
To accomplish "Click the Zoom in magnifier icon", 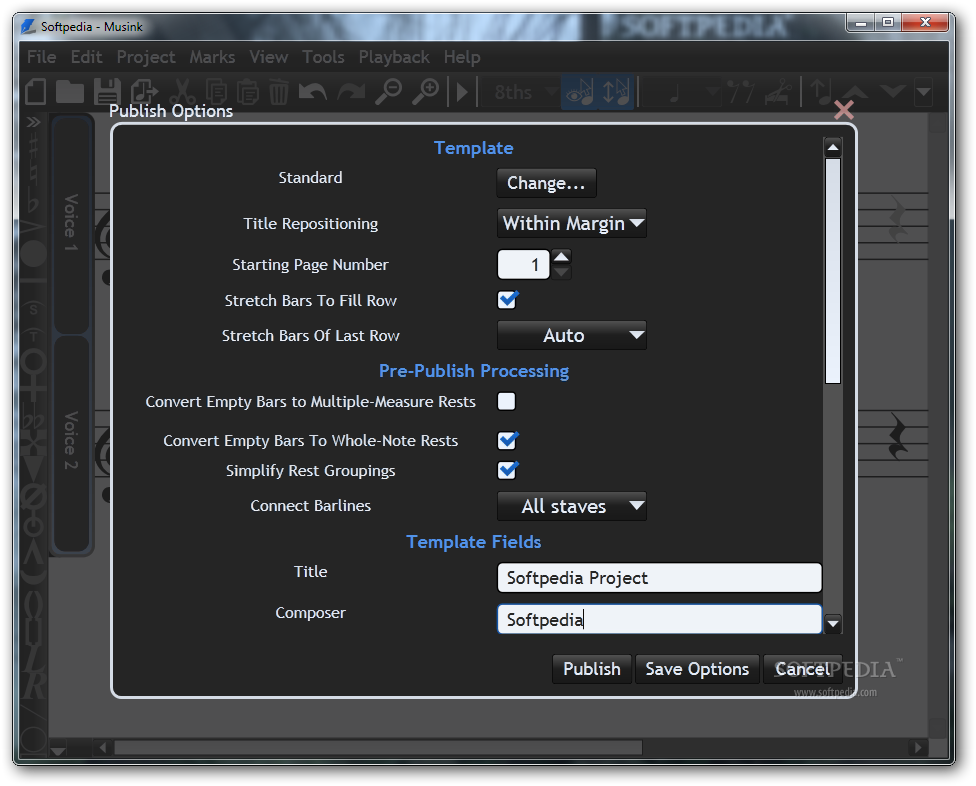I will pos(426,92).
